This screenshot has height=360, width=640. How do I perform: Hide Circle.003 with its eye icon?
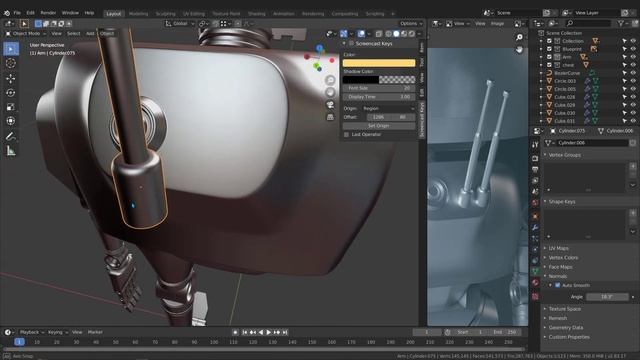click(x=633, y=81)
